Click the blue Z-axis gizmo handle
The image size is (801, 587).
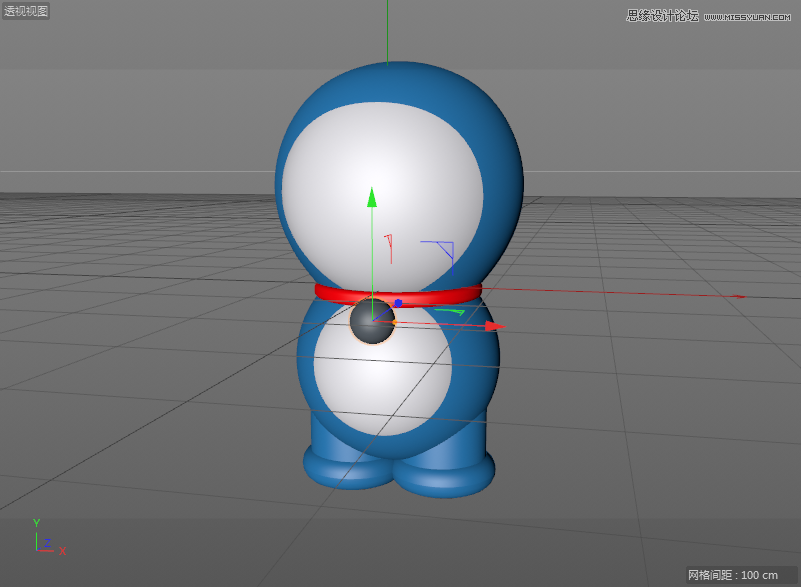[398, 303]
